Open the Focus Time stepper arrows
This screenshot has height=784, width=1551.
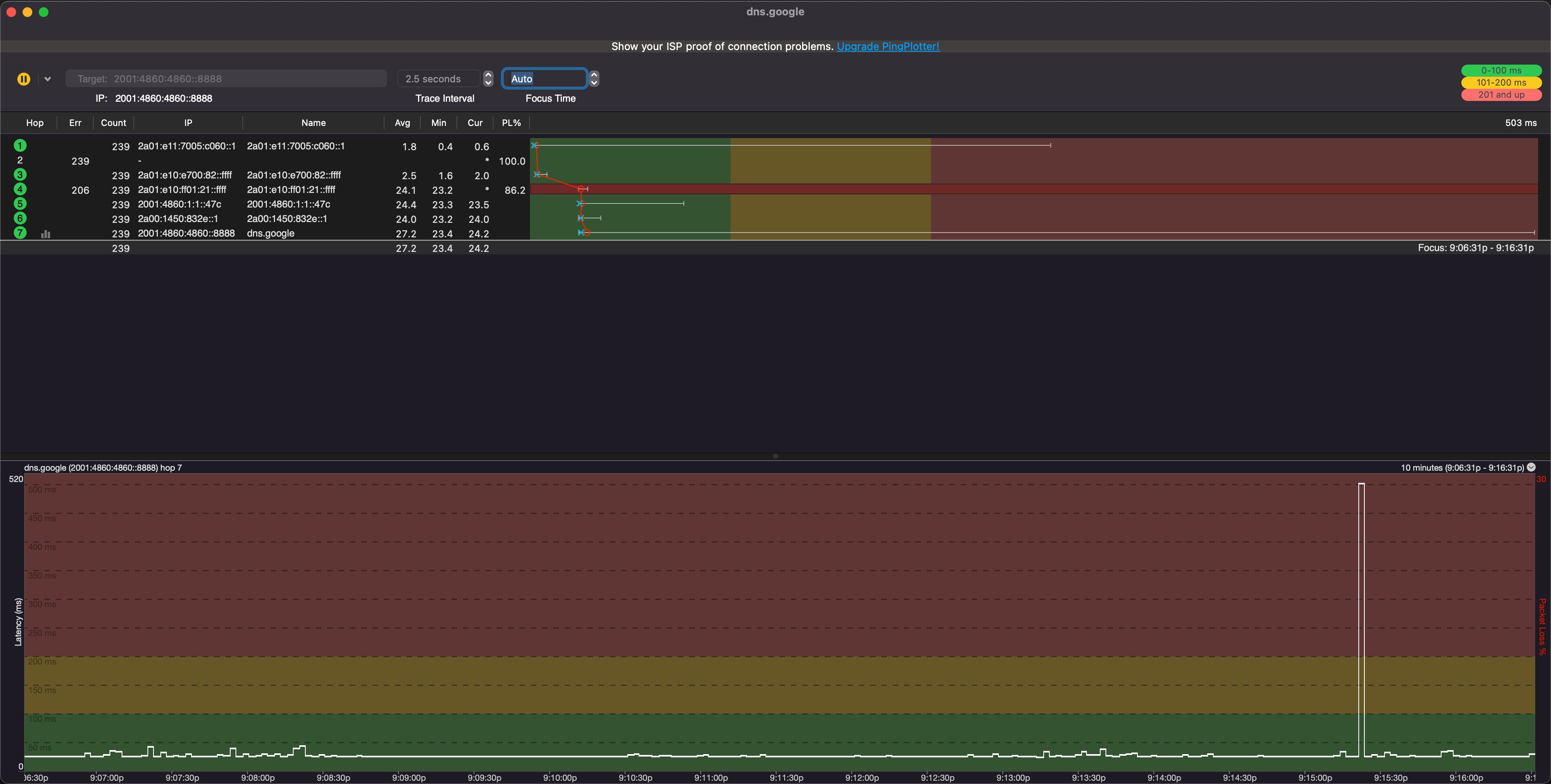point(594,79)
